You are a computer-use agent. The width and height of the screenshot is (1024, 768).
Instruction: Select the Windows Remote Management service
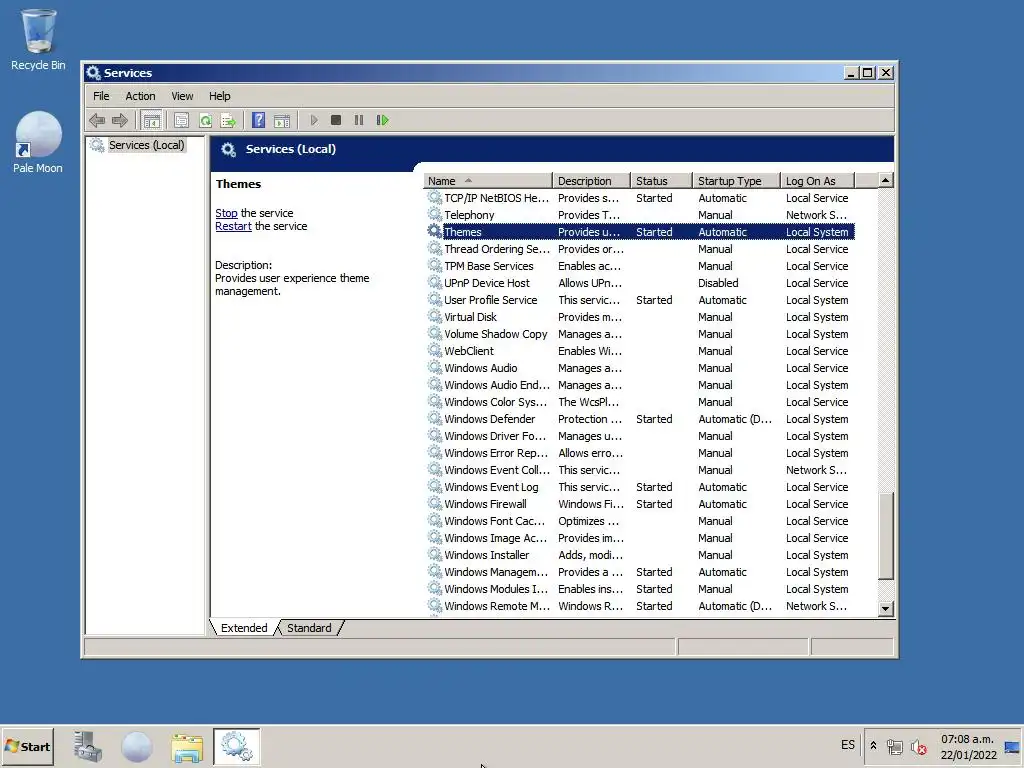[639, 605]
